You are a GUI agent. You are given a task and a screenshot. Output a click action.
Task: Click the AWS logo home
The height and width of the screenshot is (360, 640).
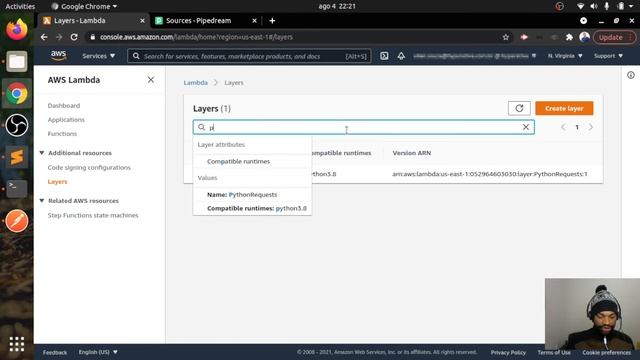[x=58, y=56]
